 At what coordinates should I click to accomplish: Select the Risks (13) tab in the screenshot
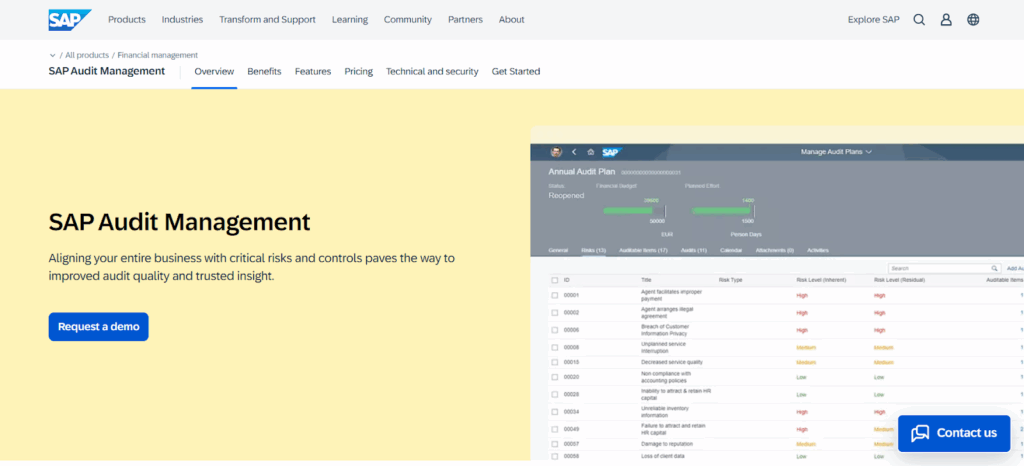(x=594, y=250)
